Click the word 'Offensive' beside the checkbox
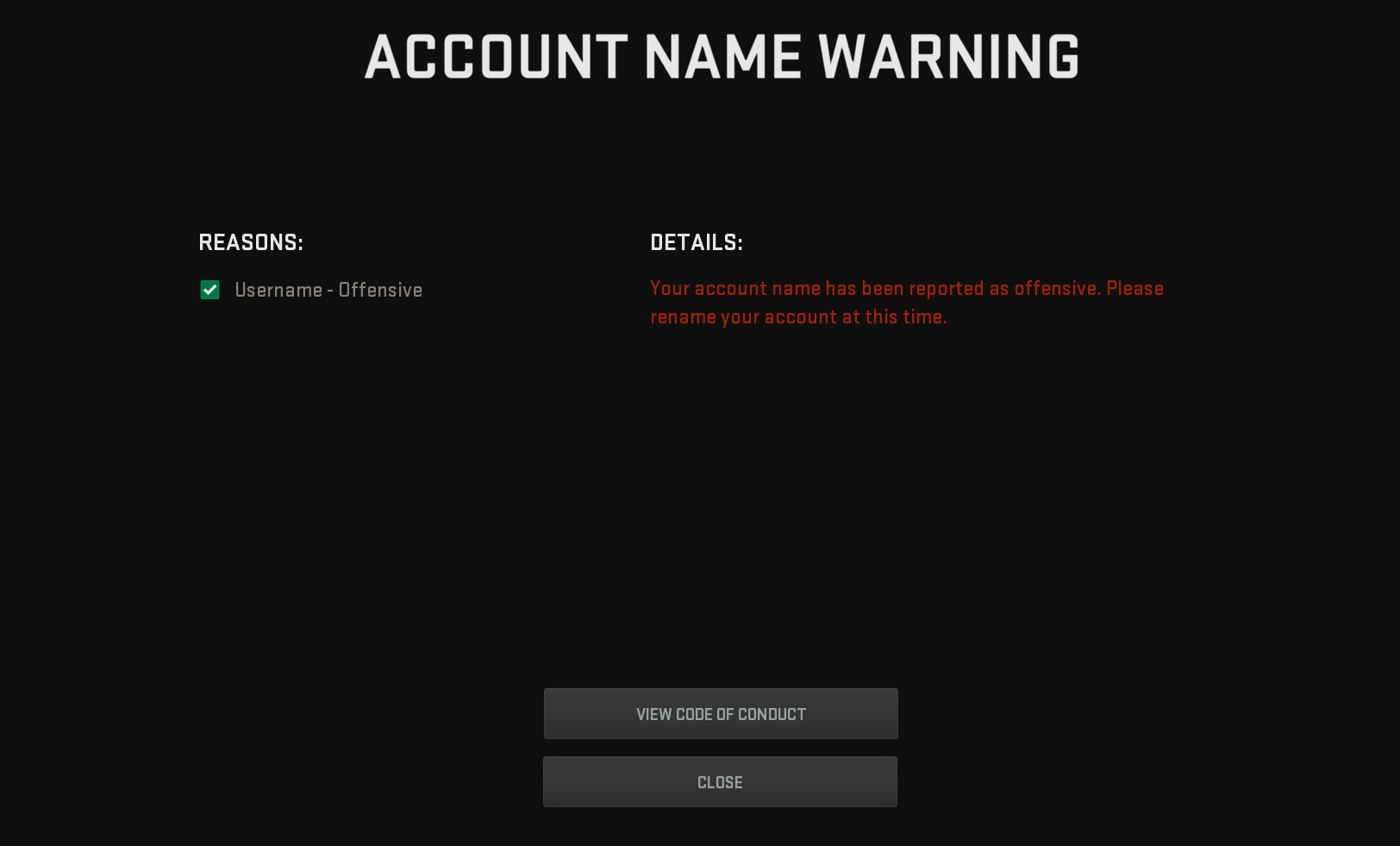This screenshot has height=846, width=1400. [x=380, y=291]
